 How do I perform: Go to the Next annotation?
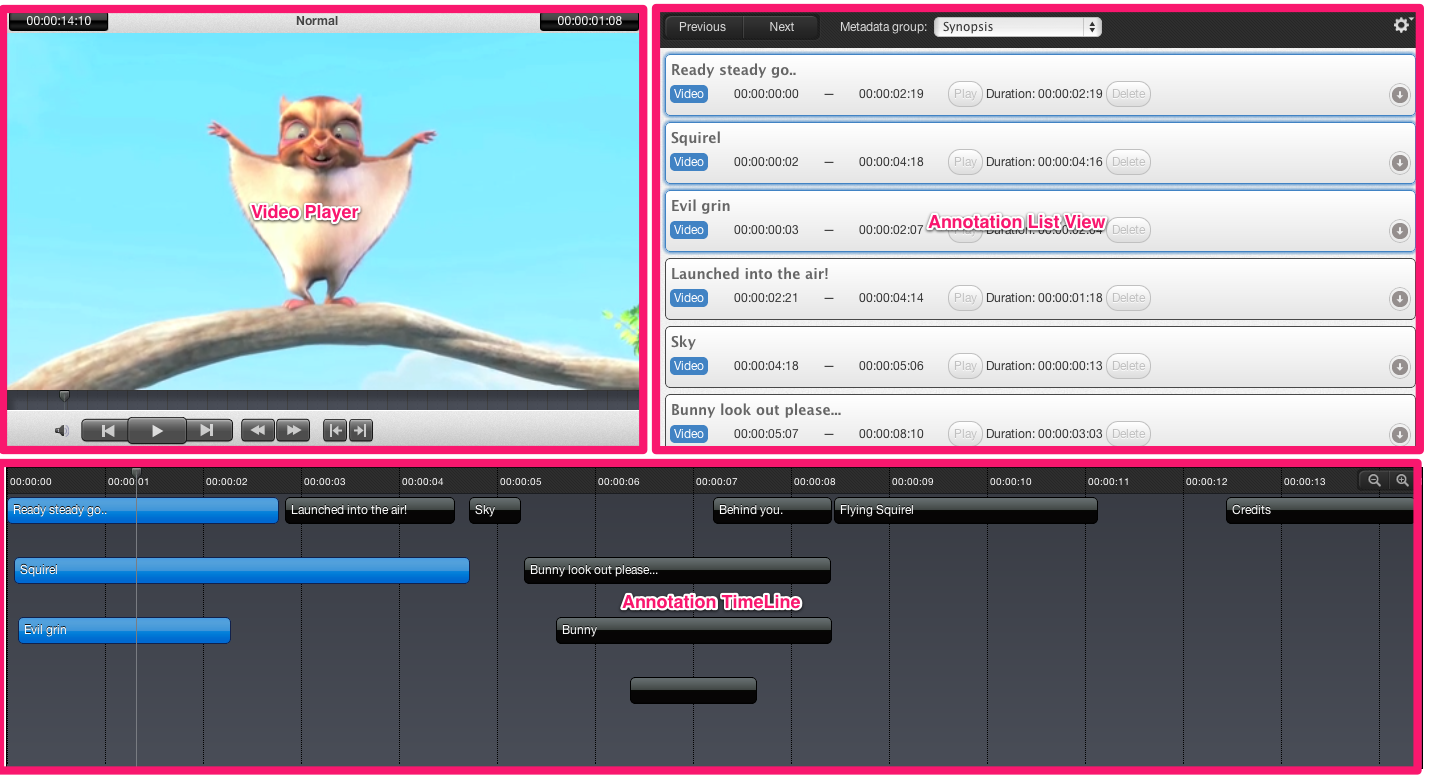pyautogui.click(x=781, y=27)
